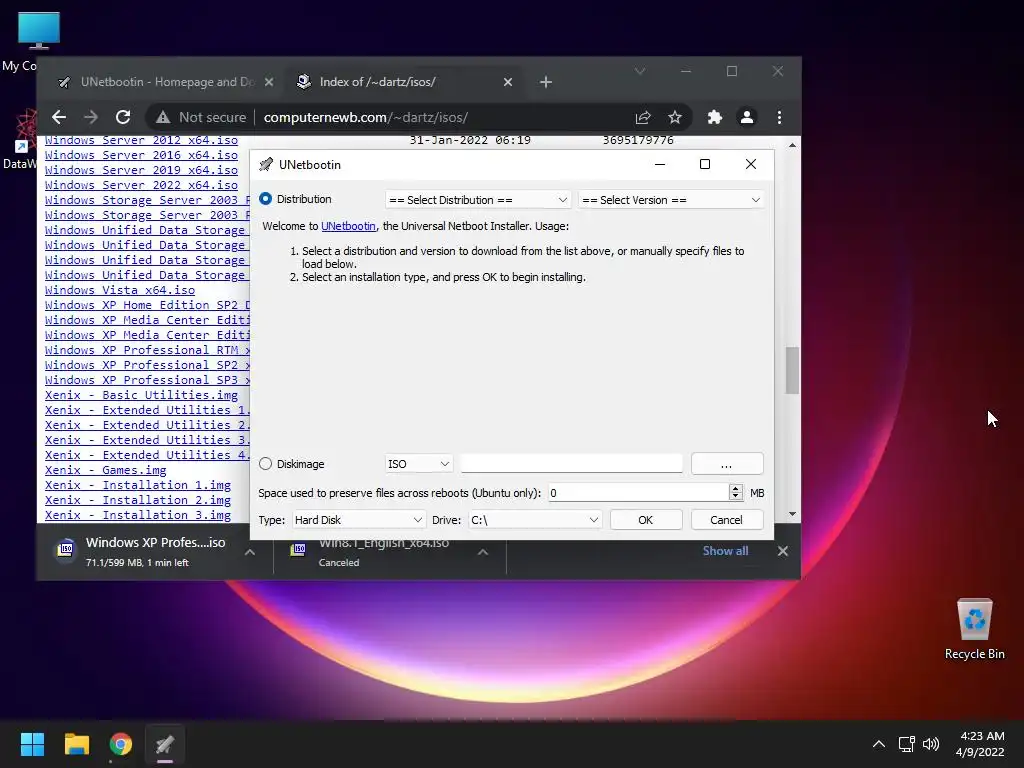Click the persistence space MB field
Image resolution: width=1024 pixels, height=768 pixels.
tap(638, 493)
